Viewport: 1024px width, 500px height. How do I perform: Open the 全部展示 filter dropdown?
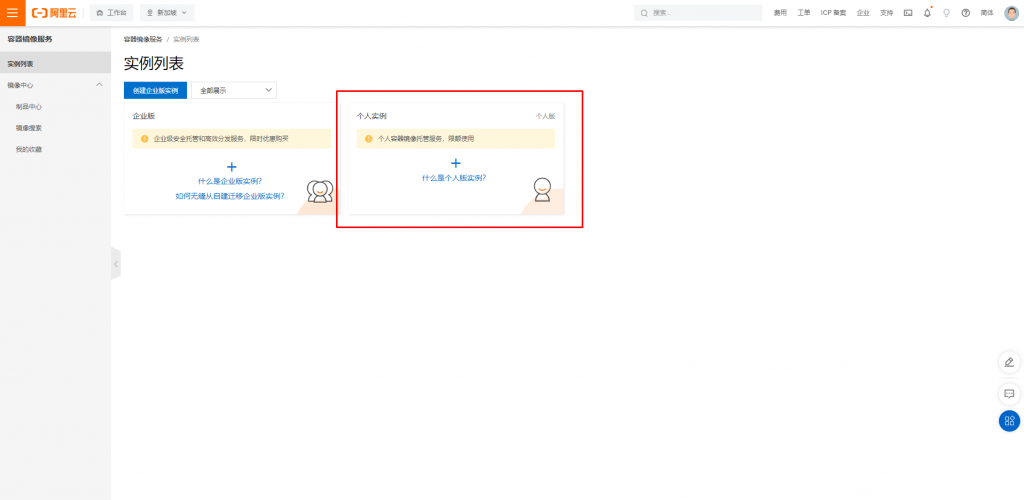tap(234, 91)
